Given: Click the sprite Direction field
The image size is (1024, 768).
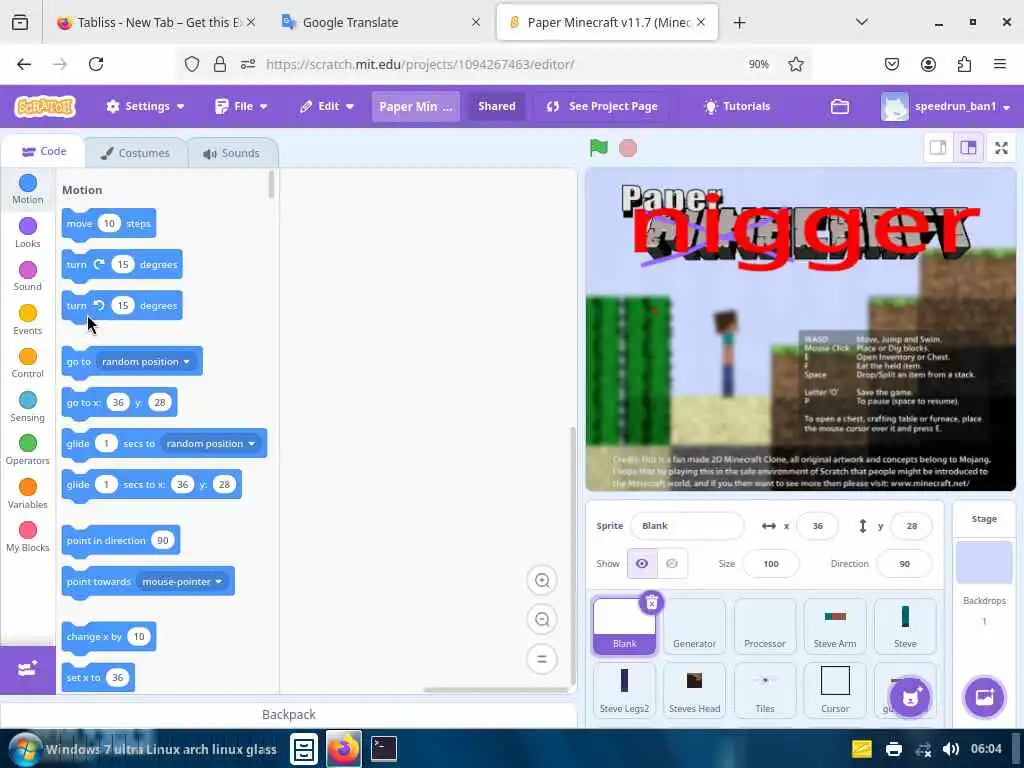Looking at the screenshot, I should point(904,564).
